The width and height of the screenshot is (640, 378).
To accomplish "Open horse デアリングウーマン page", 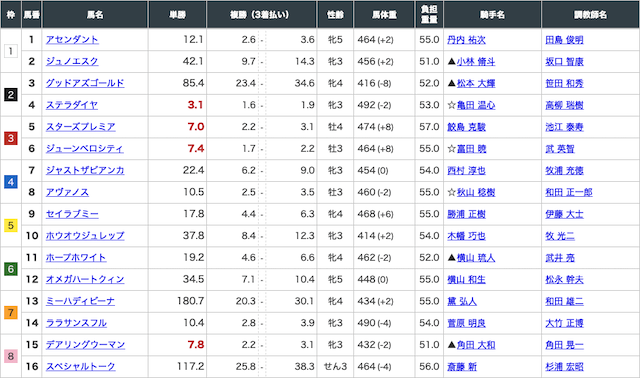I will pyautogui.click(x=85, y=345).
